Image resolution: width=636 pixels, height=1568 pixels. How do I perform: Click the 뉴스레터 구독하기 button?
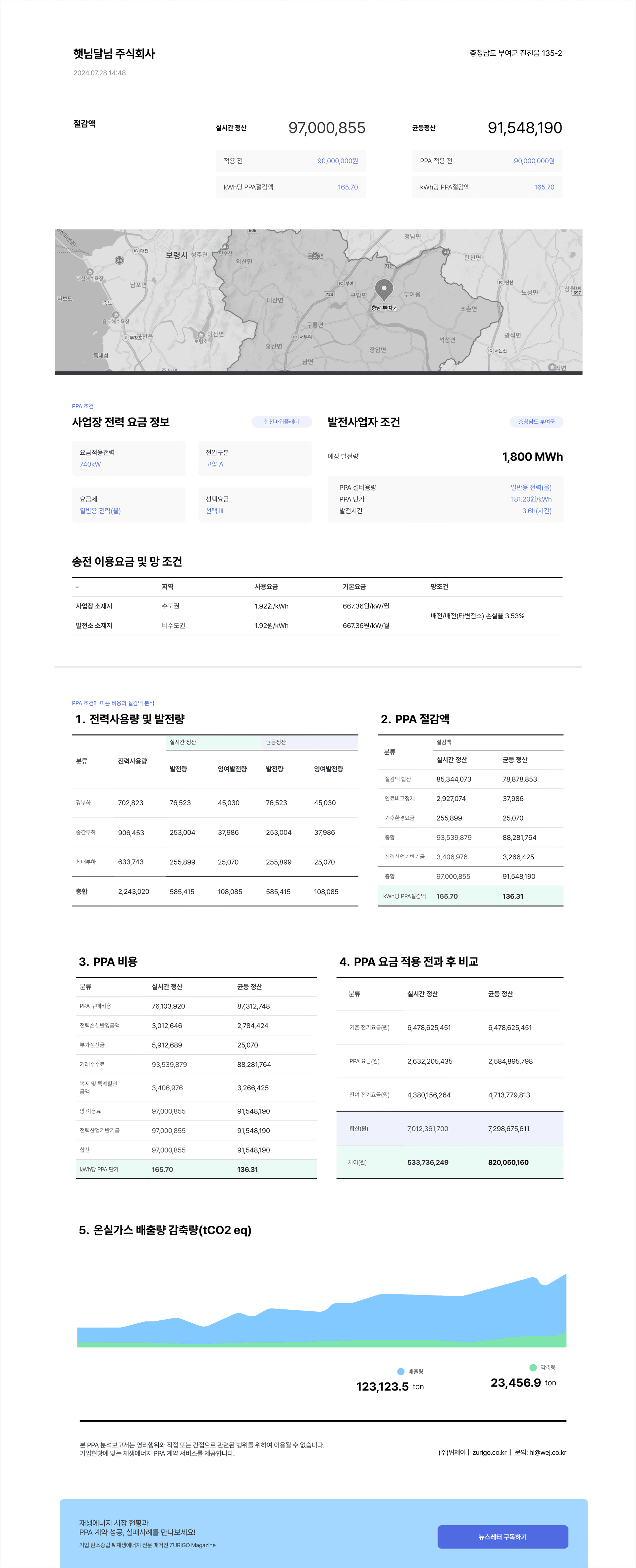(503, 1536)
